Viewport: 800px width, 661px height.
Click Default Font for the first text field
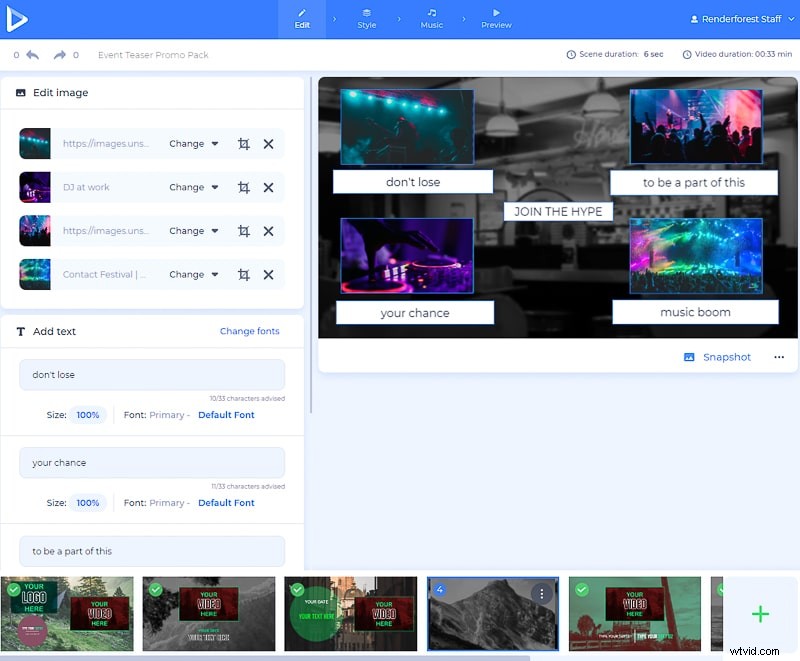[226, 415]
